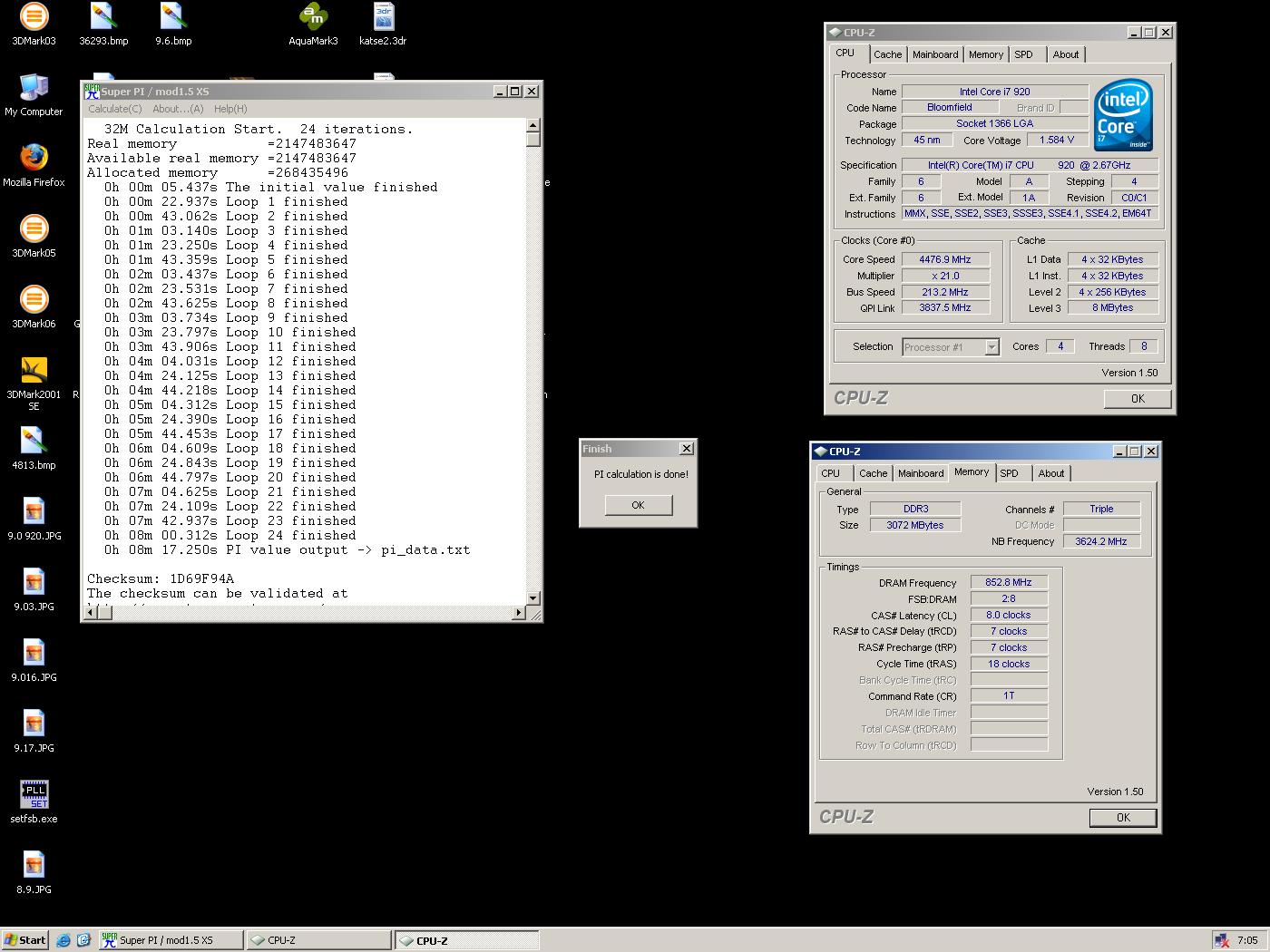This screenshot has width=1270, height=952.
Task: Click the Bus Speed 213.2 MHz value
Action: (x=944, y=292)
